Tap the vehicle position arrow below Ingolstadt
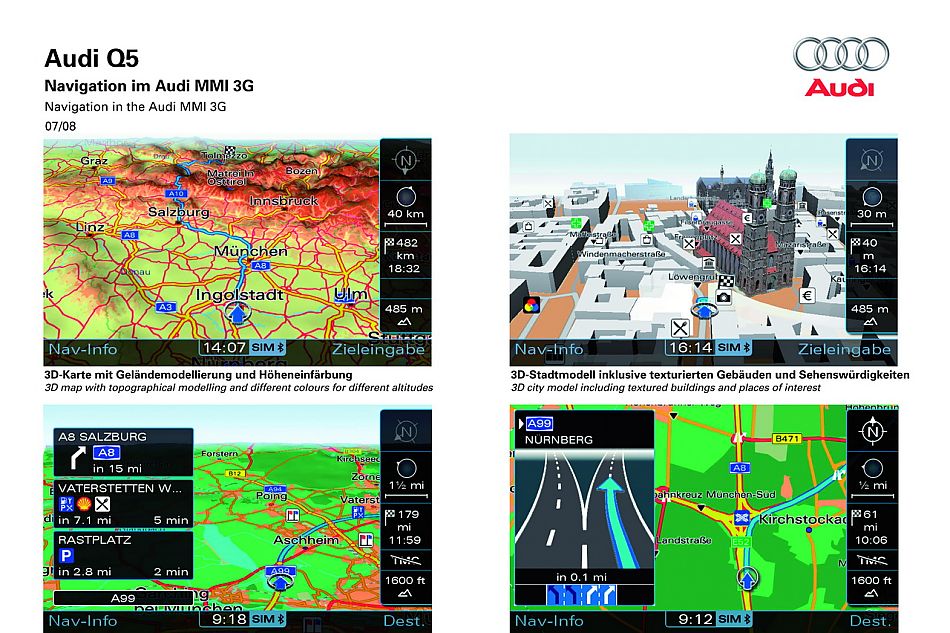Image resolution: width=950 pixels, height=633 pixels. pyautogui.click(x=237, y=316)
